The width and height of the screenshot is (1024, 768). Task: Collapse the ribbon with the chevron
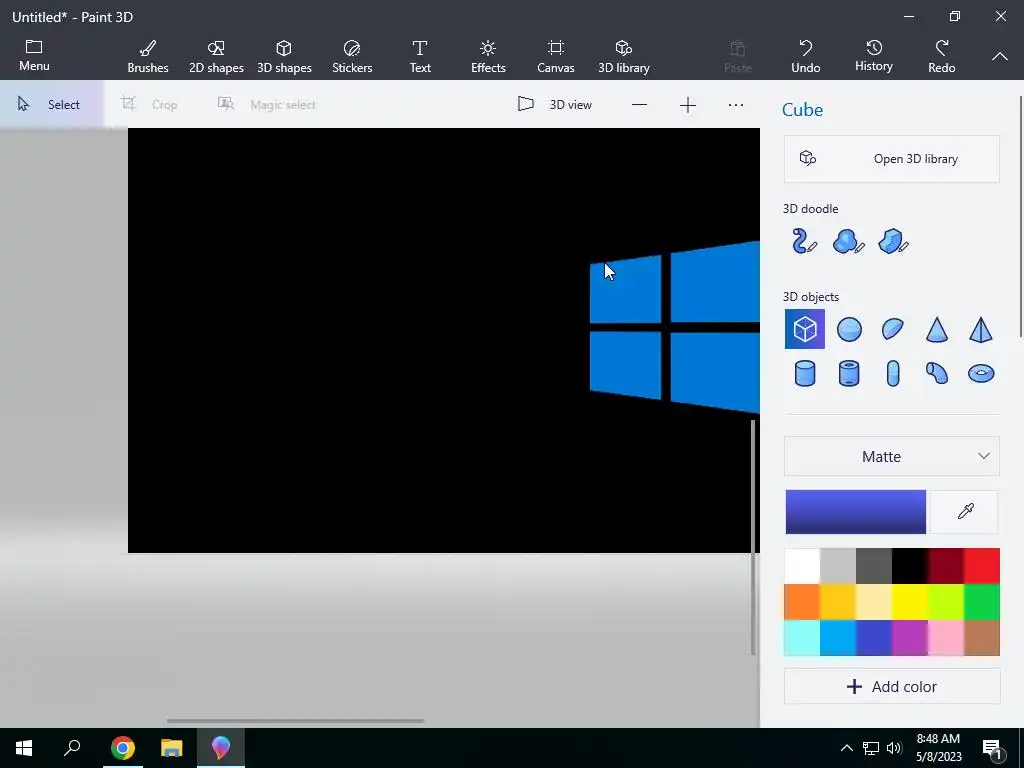tap(1000, 57)
